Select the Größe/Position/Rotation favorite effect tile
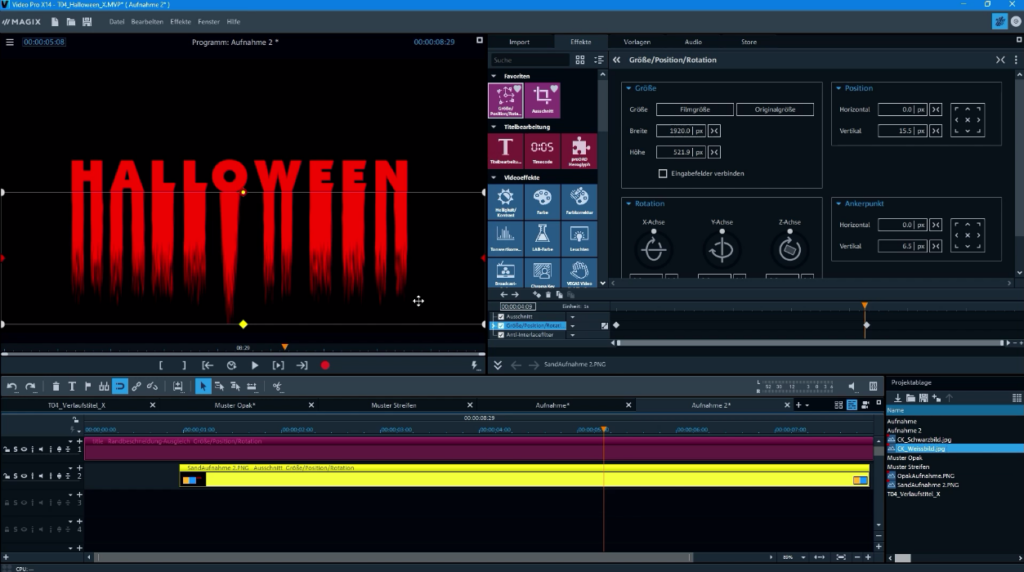This screenshot has height=572, width=1024. [505, 100]
